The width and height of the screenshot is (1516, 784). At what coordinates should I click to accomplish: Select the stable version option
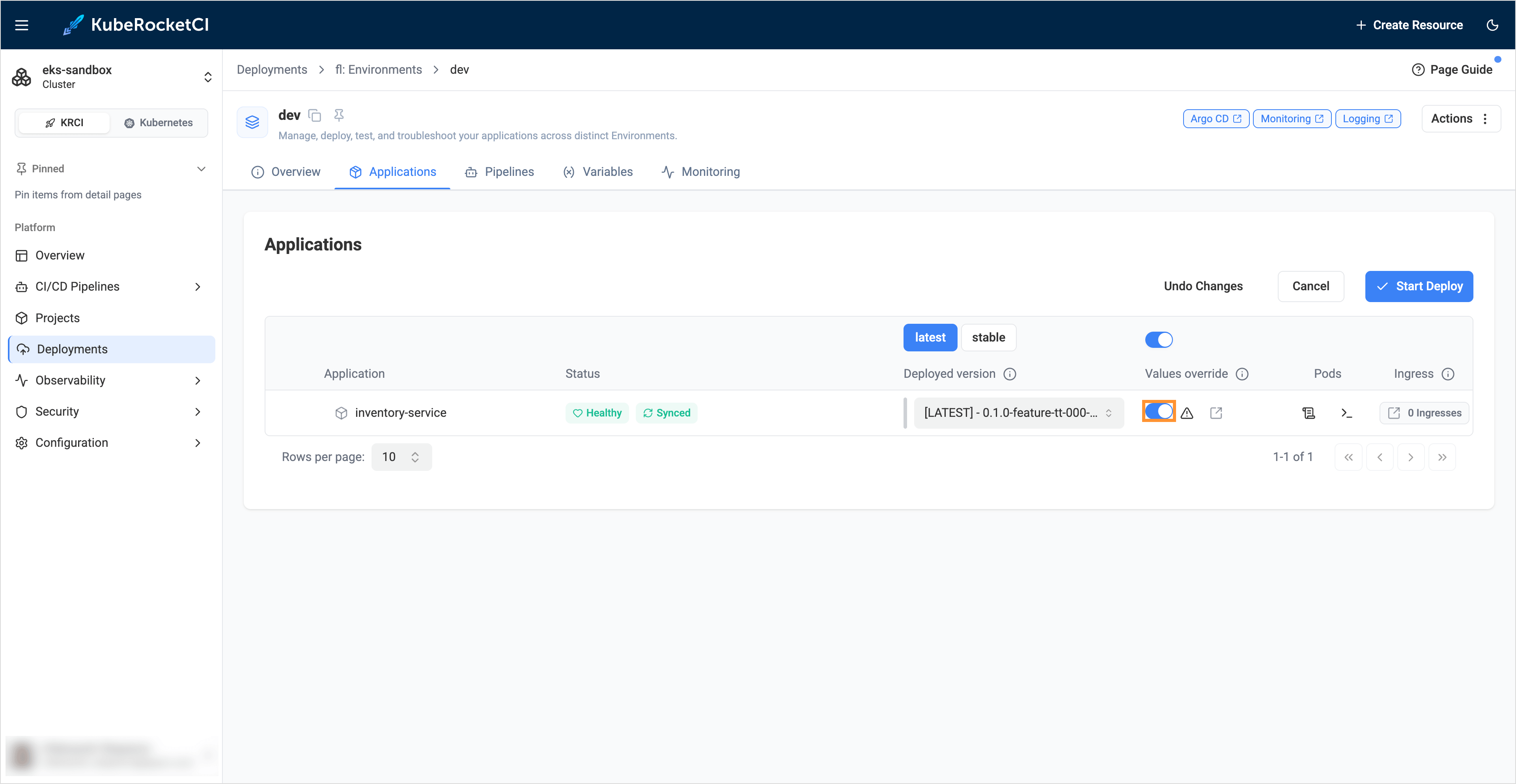(988, 337)
